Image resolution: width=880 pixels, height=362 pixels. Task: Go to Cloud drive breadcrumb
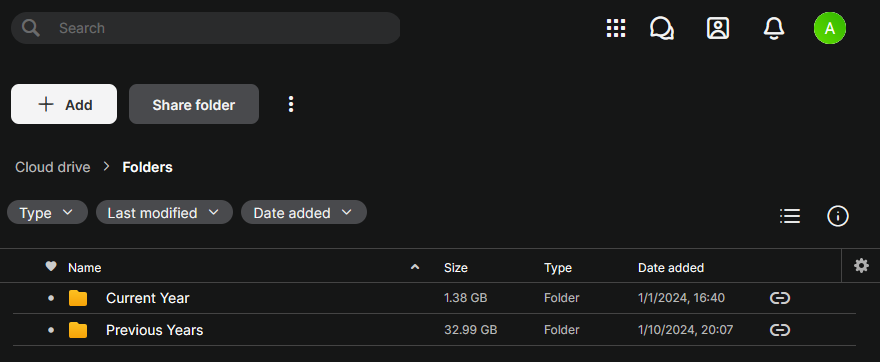pyautogui.click(x=53, y=167)
